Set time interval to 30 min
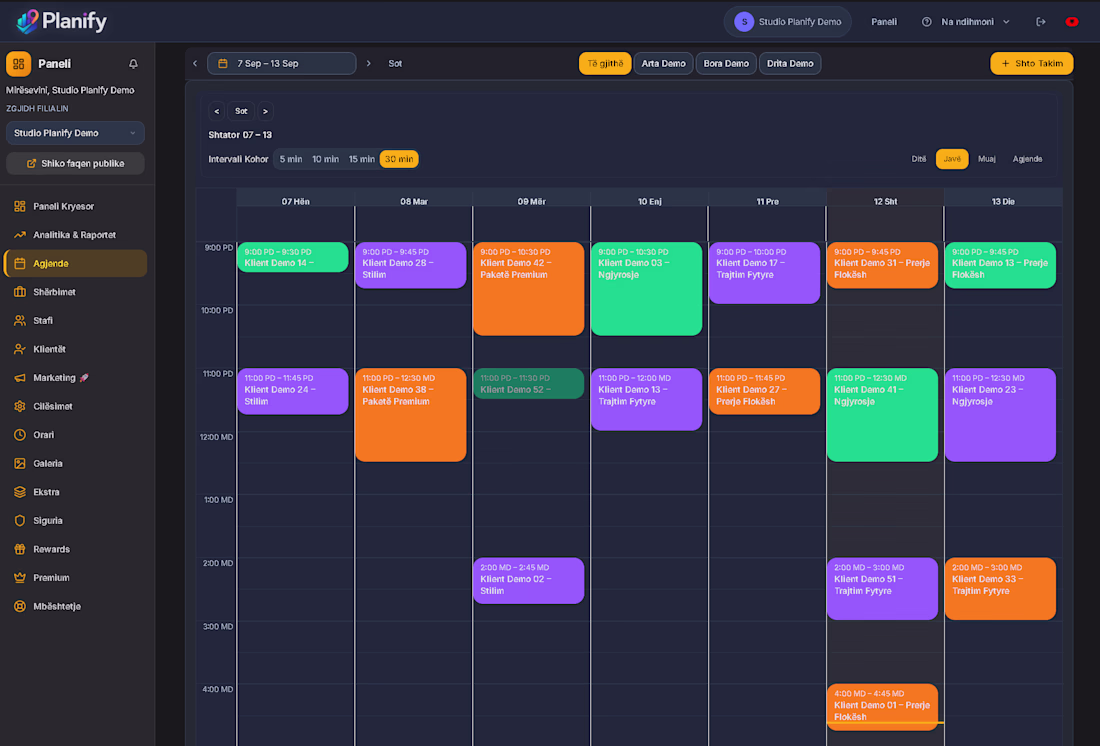This screenshot has width=1100, height=746. tap(398, 159)
